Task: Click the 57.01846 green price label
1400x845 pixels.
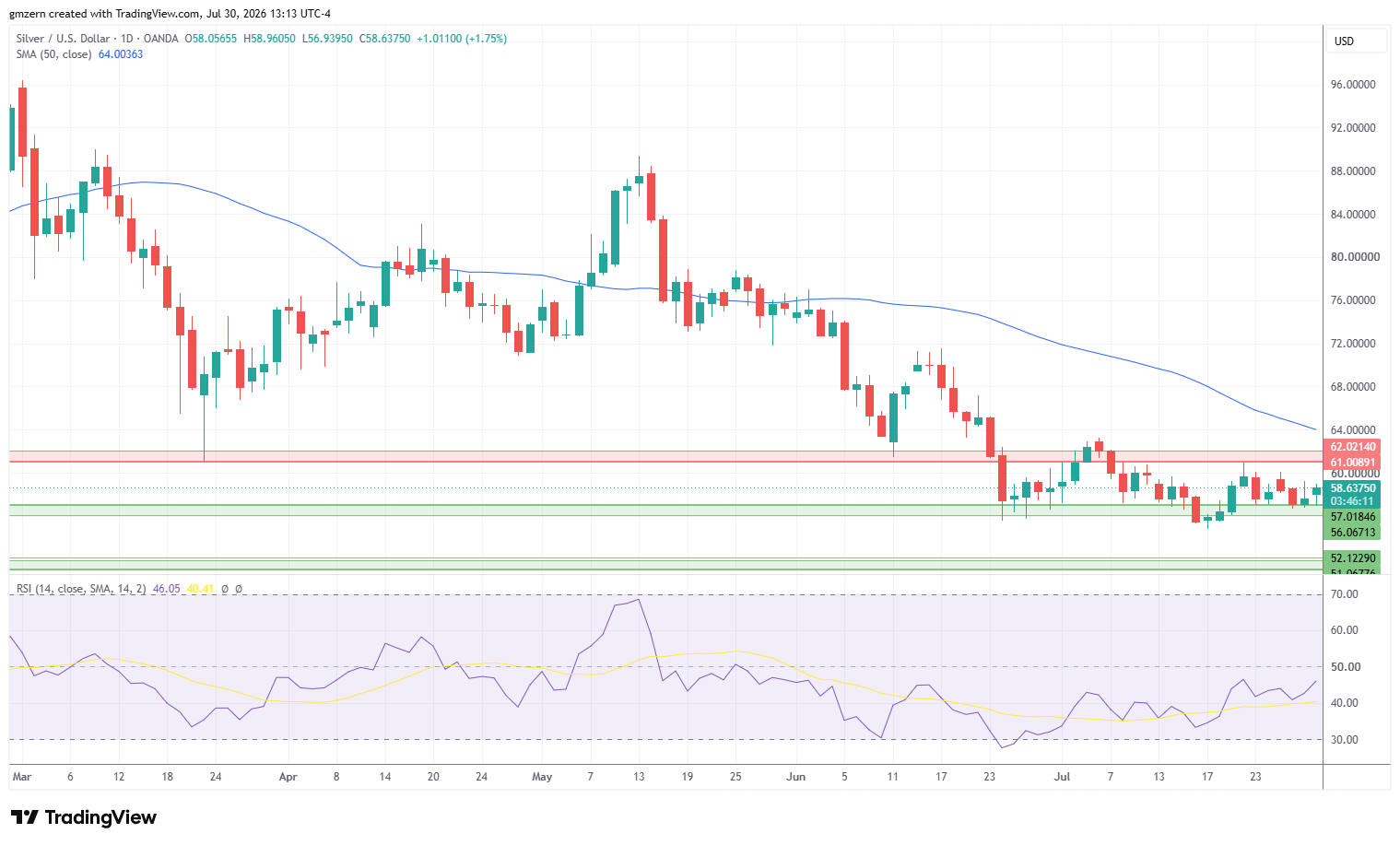Action: click(1352, 517)
